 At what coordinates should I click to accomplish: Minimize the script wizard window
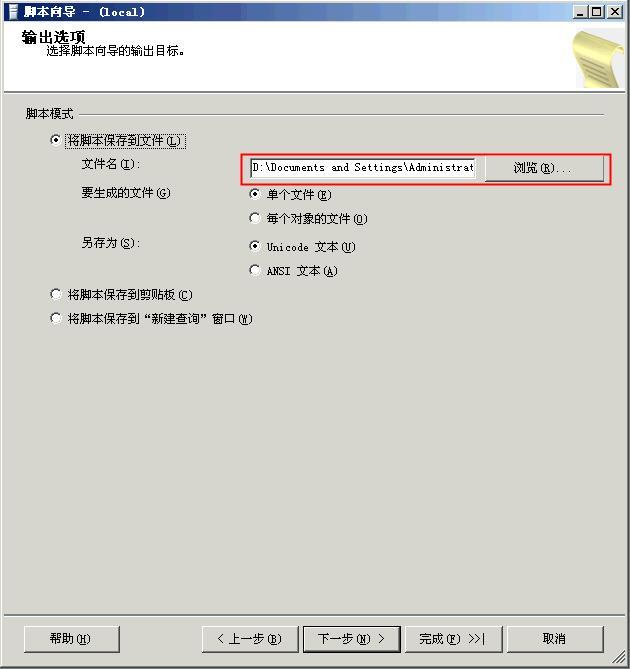(x=580, y=12)
